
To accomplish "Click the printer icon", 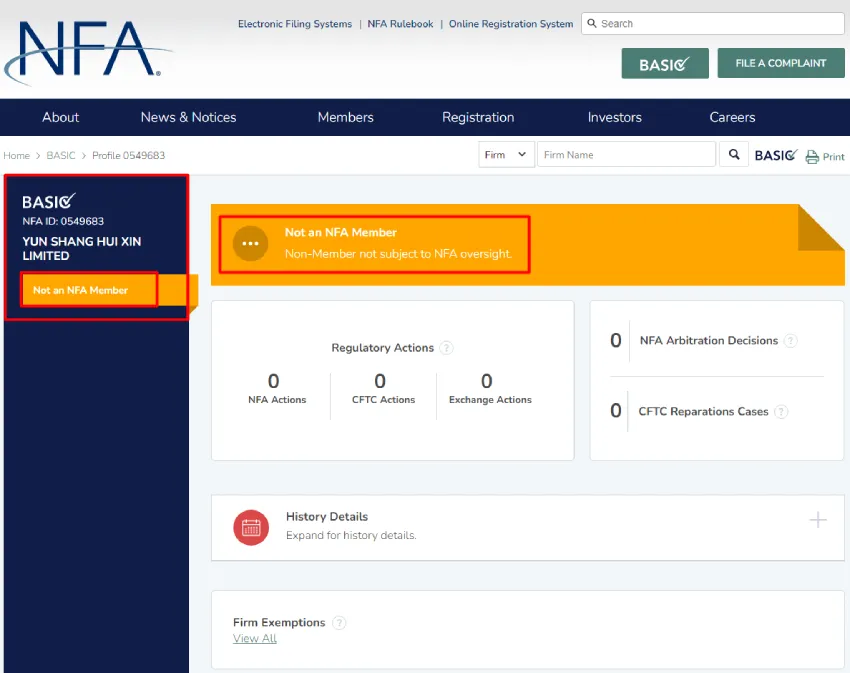I will click(812, 157).
